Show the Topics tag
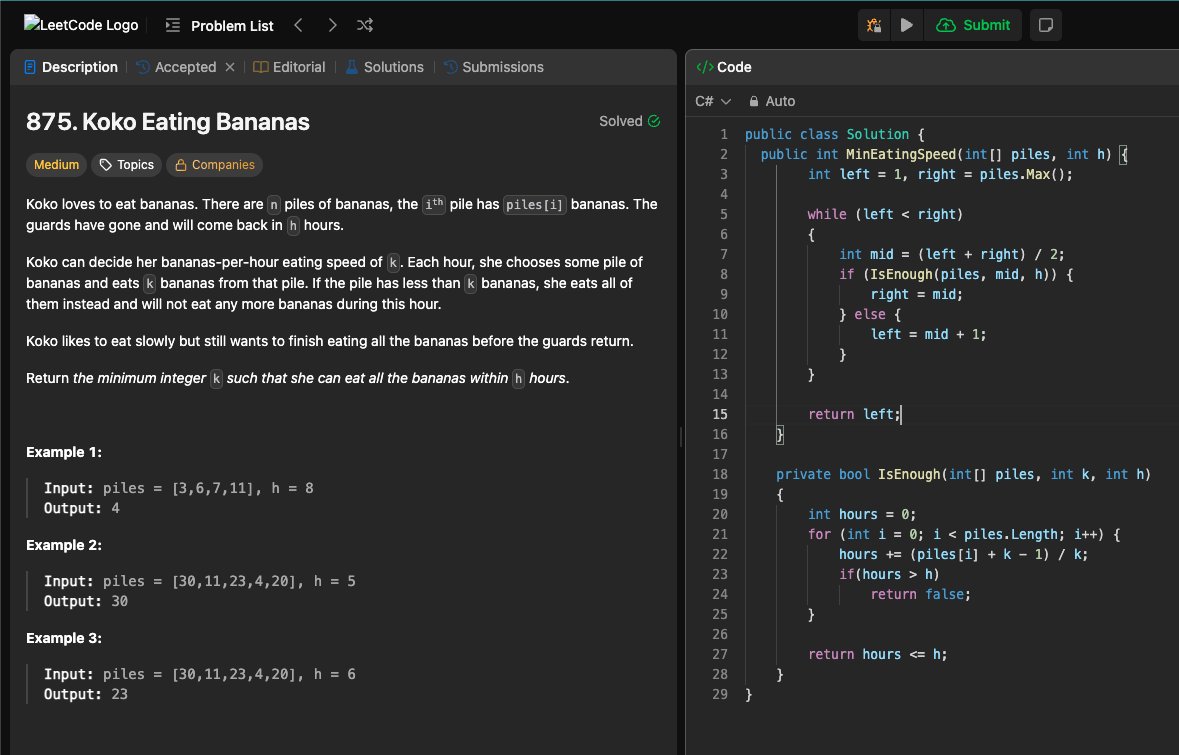The width and height of the screenshot is (1179, 755). point(126,165)
